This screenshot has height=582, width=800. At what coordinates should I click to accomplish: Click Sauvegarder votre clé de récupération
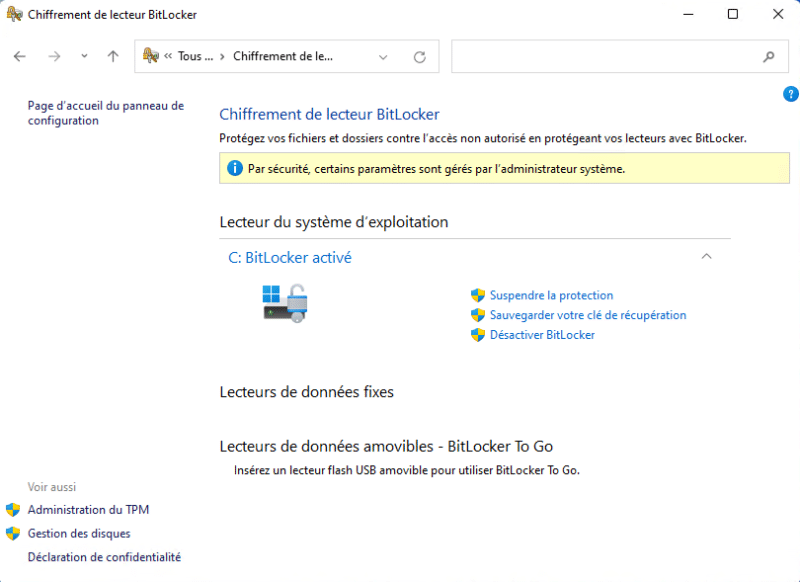click(x=587, y=315)
